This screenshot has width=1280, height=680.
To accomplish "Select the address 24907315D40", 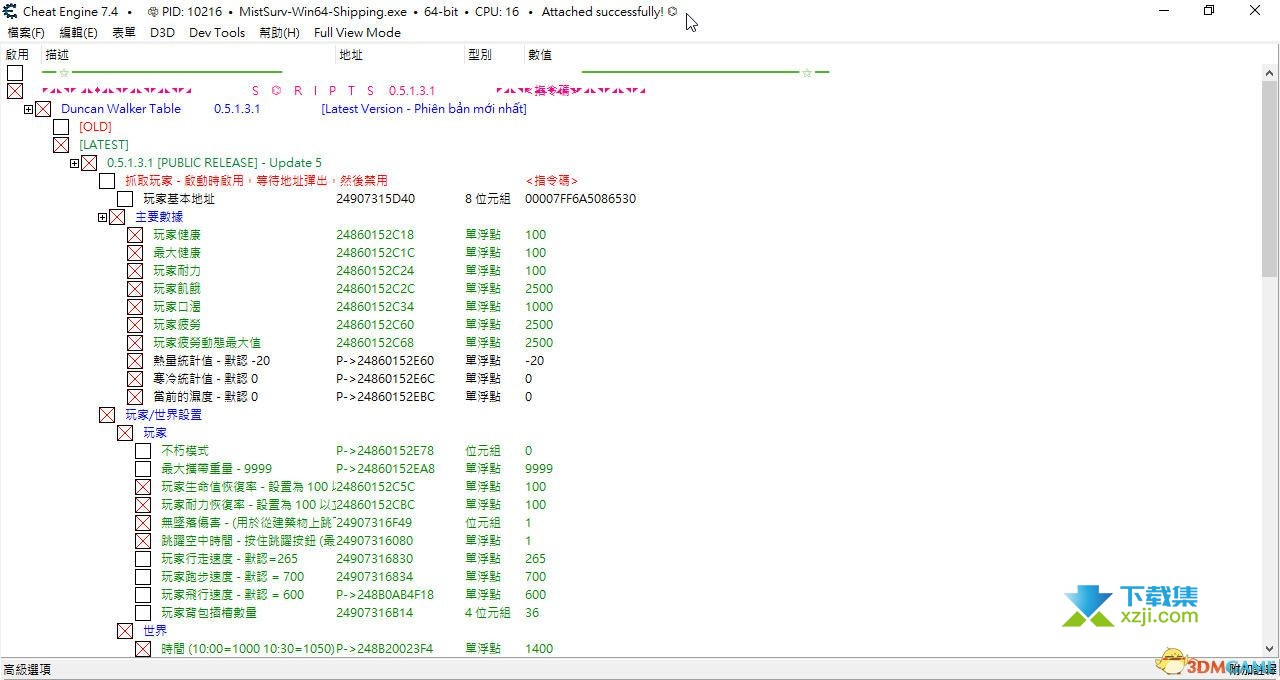I will tap(375, 199).
